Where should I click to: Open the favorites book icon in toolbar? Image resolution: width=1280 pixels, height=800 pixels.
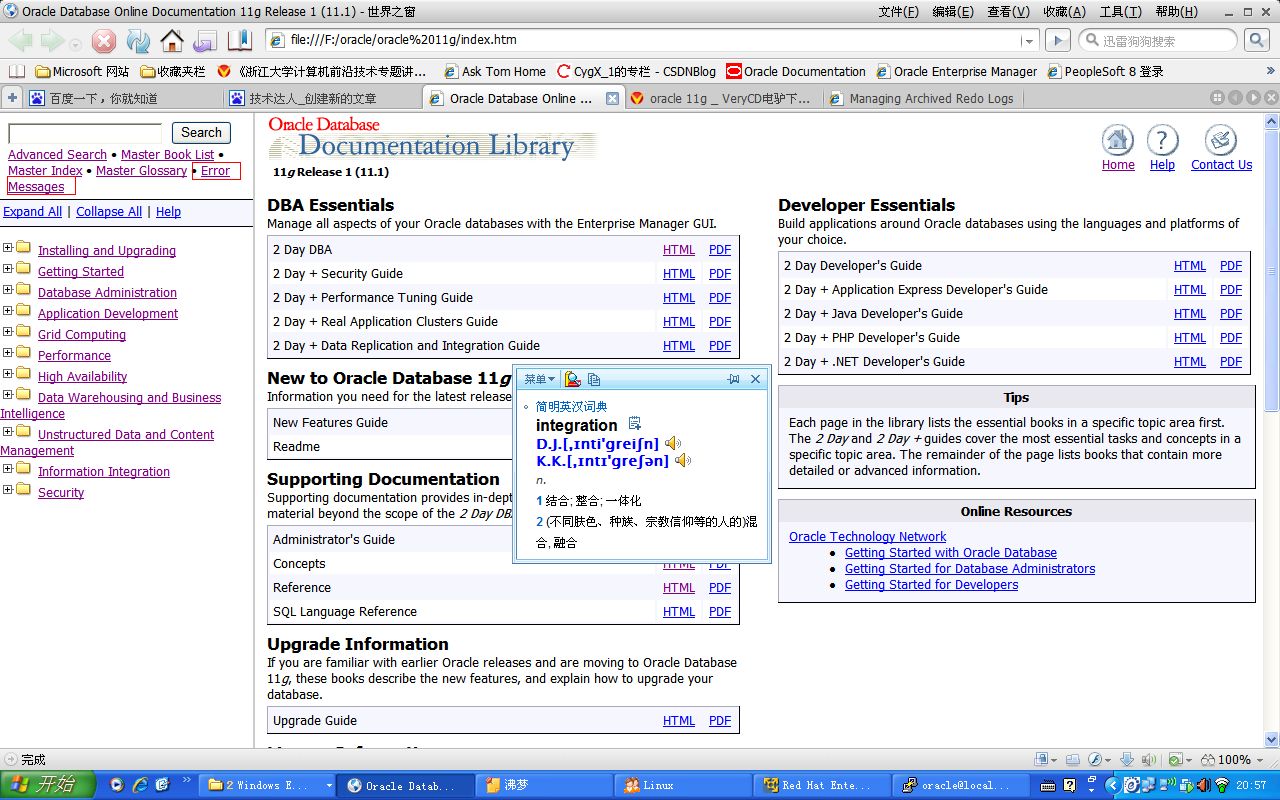(240, 41)
